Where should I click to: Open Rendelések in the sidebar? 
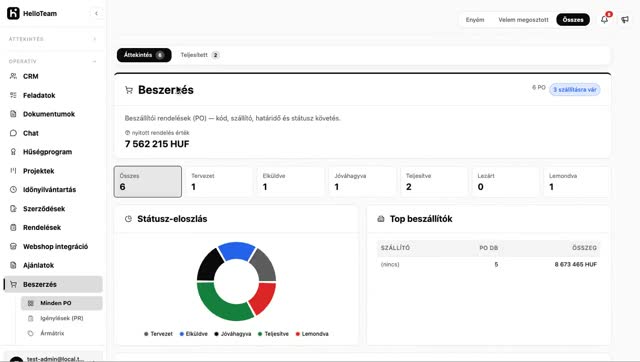tap(52, 227)
